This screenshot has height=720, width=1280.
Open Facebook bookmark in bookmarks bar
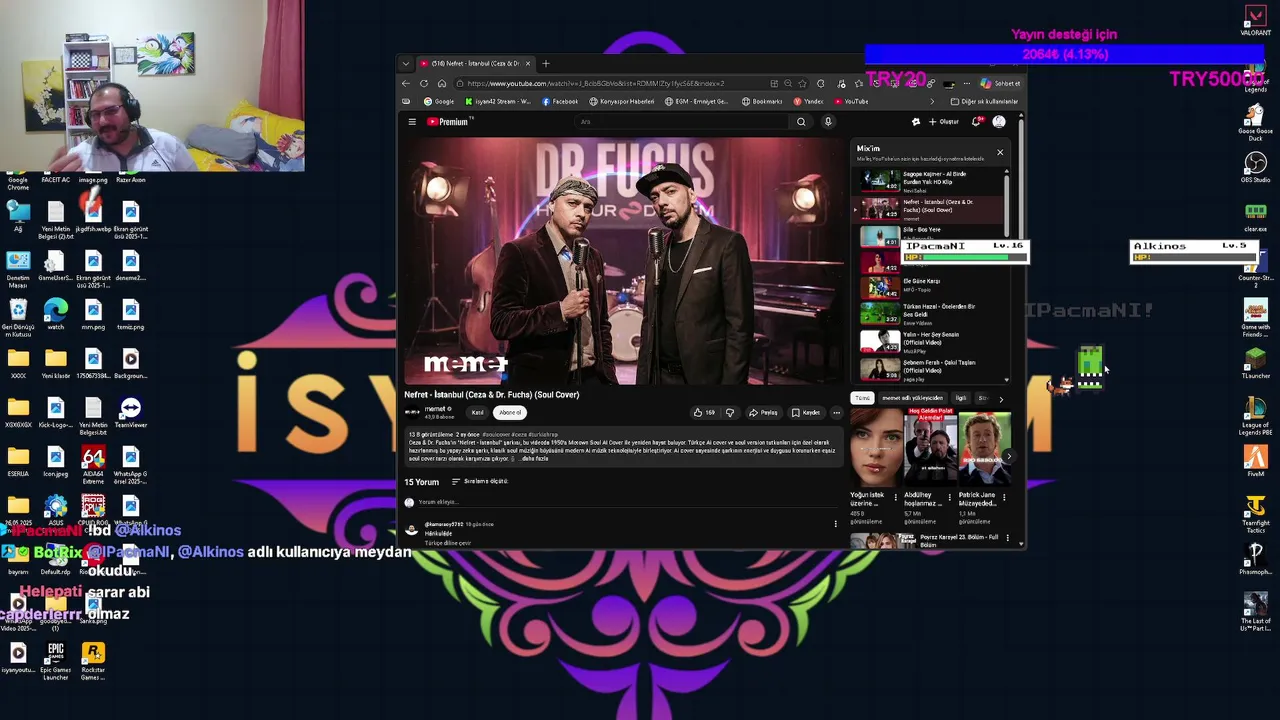(560, 101)
